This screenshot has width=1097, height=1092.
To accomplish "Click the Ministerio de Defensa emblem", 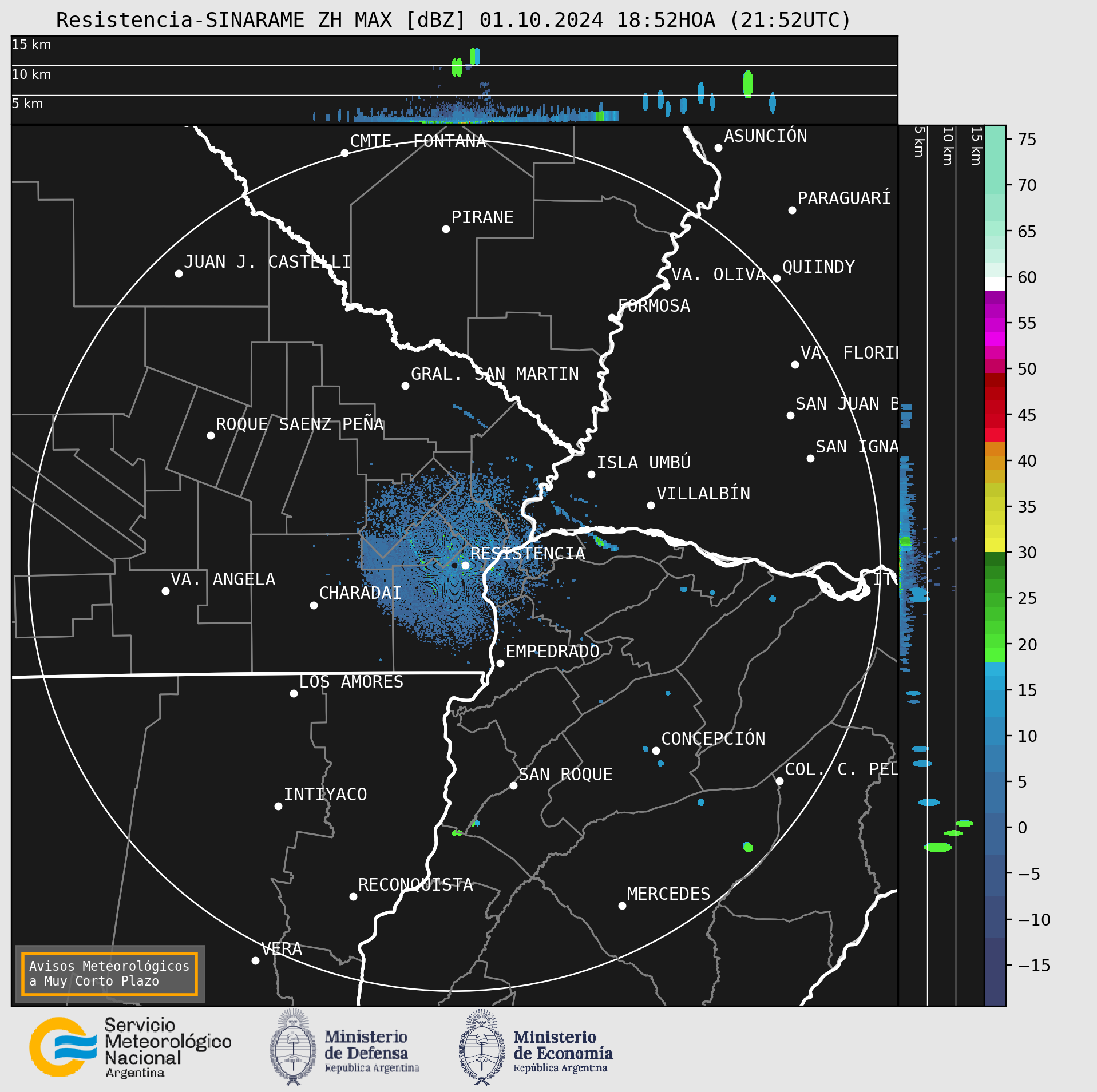I will [293, 1047].
